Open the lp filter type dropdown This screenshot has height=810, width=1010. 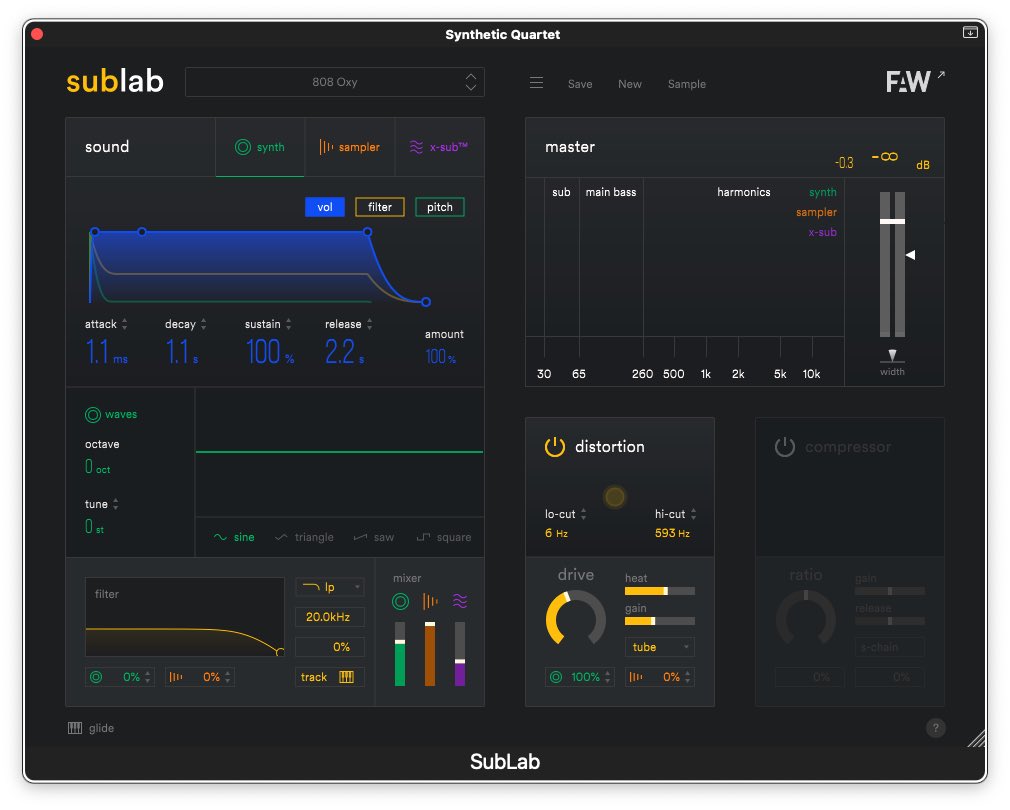(330, 587)
